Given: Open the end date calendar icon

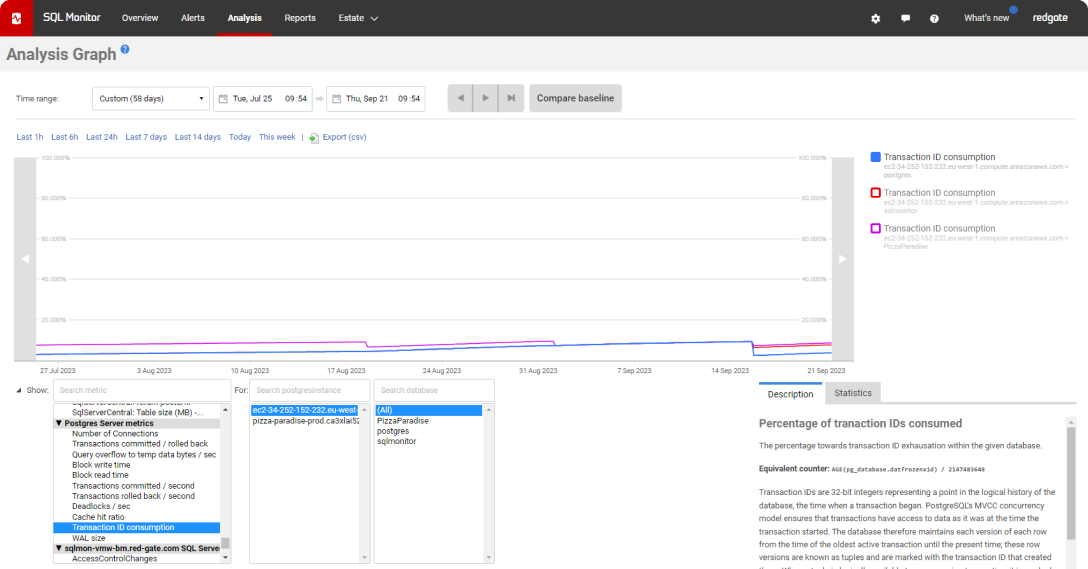Looking at the screenshot, I should [337, 99].
